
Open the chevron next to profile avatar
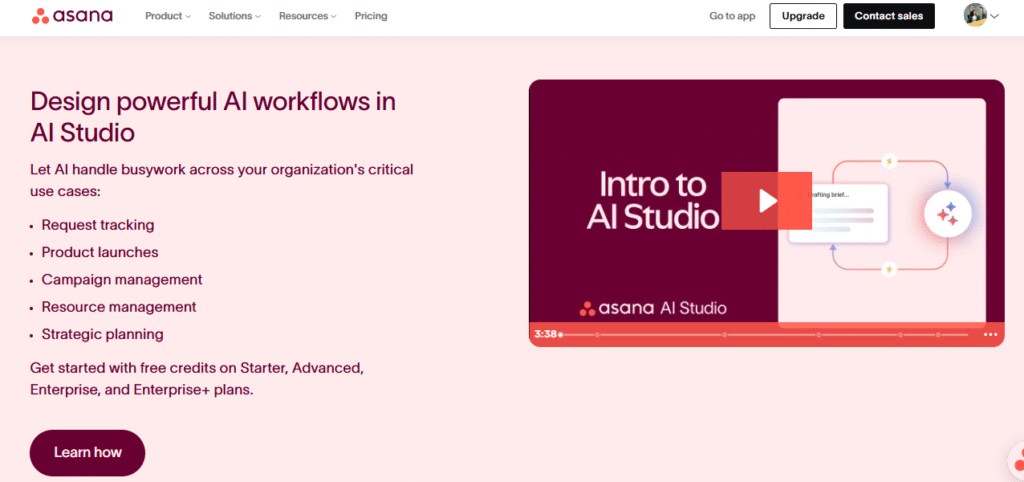coord(994,16)
